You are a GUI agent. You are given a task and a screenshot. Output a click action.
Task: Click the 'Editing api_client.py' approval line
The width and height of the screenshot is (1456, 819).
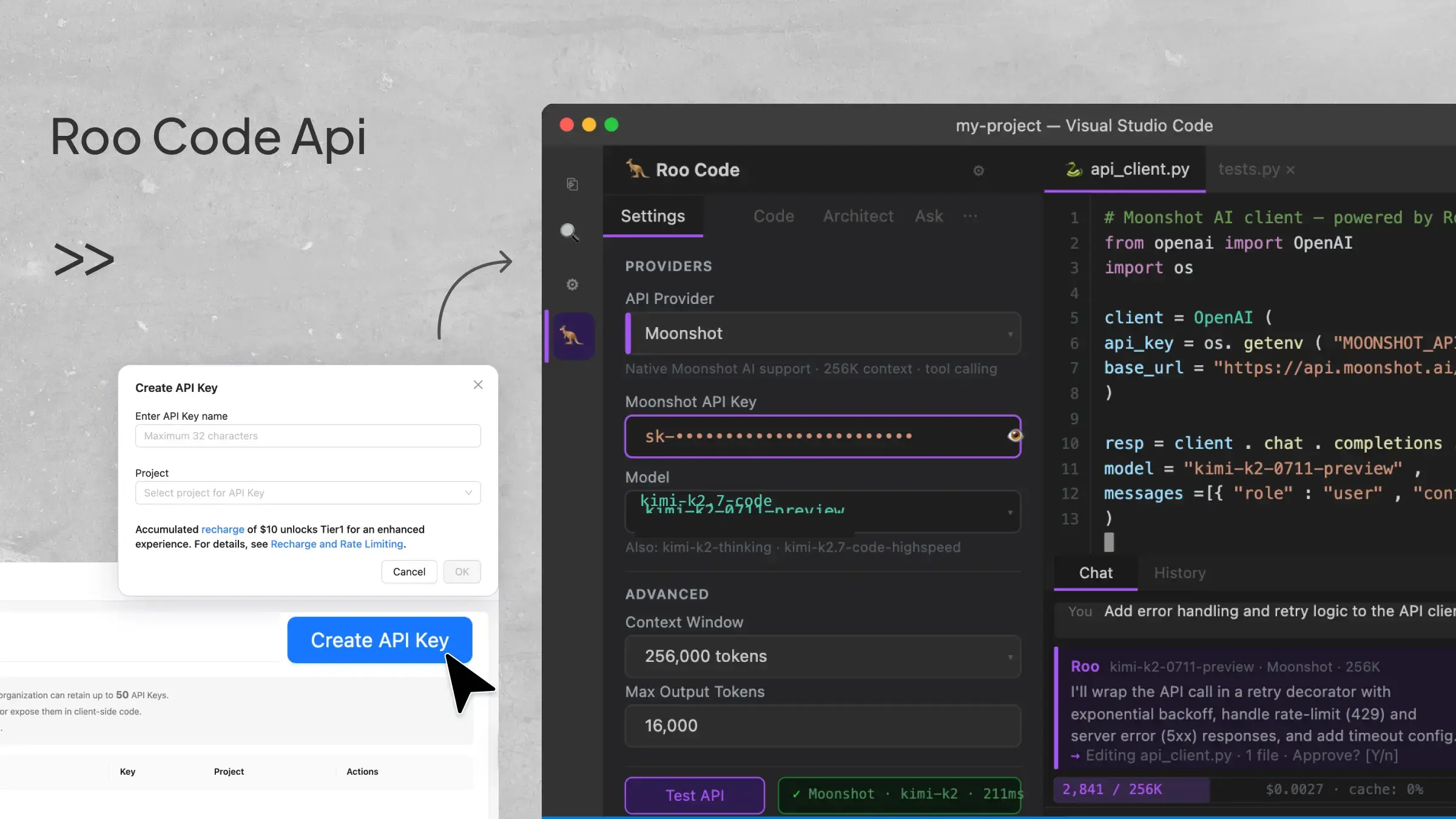(x=1235, y=755)
